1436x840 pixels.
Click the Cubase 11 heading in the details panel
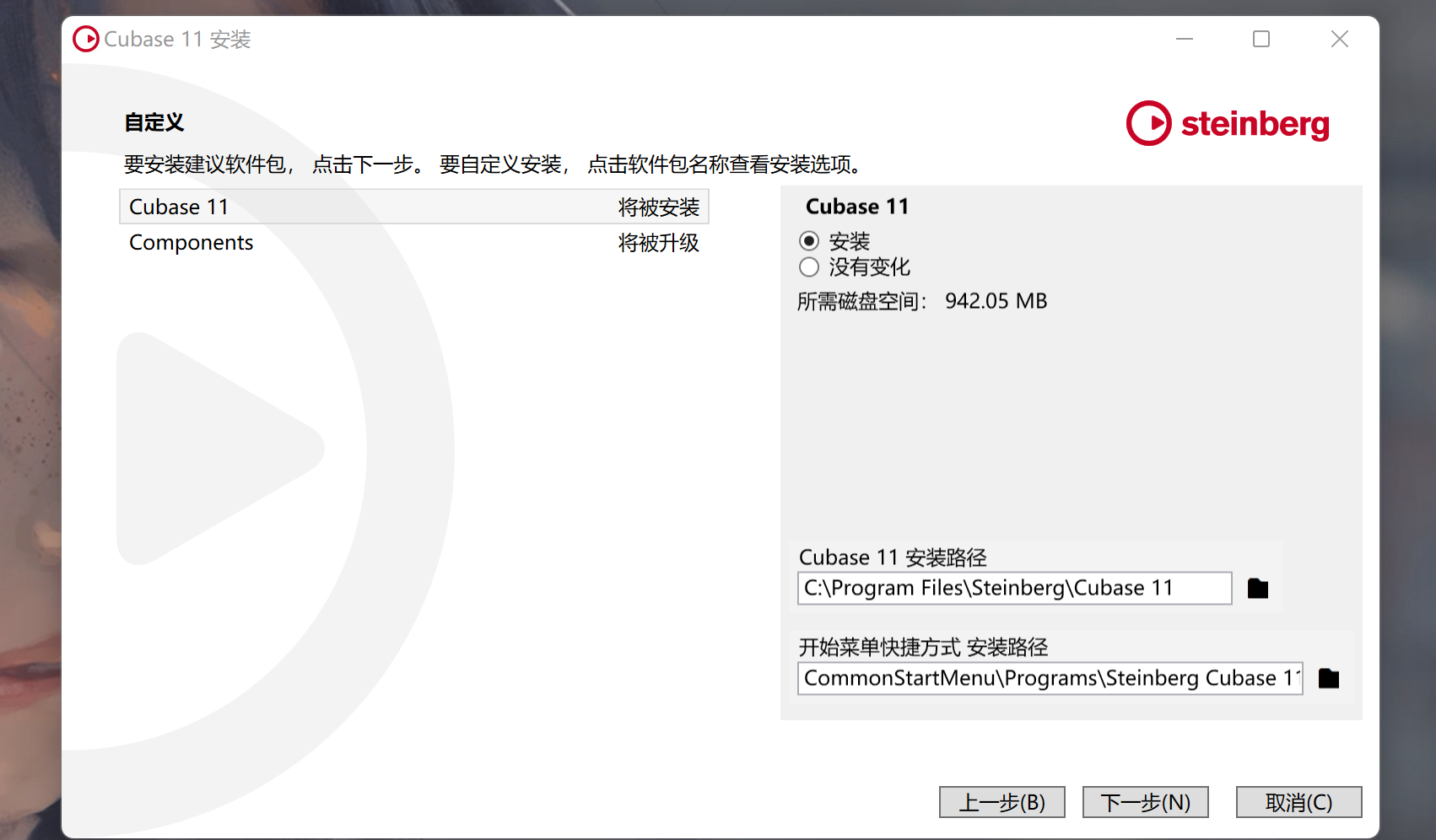click(857, 207)
